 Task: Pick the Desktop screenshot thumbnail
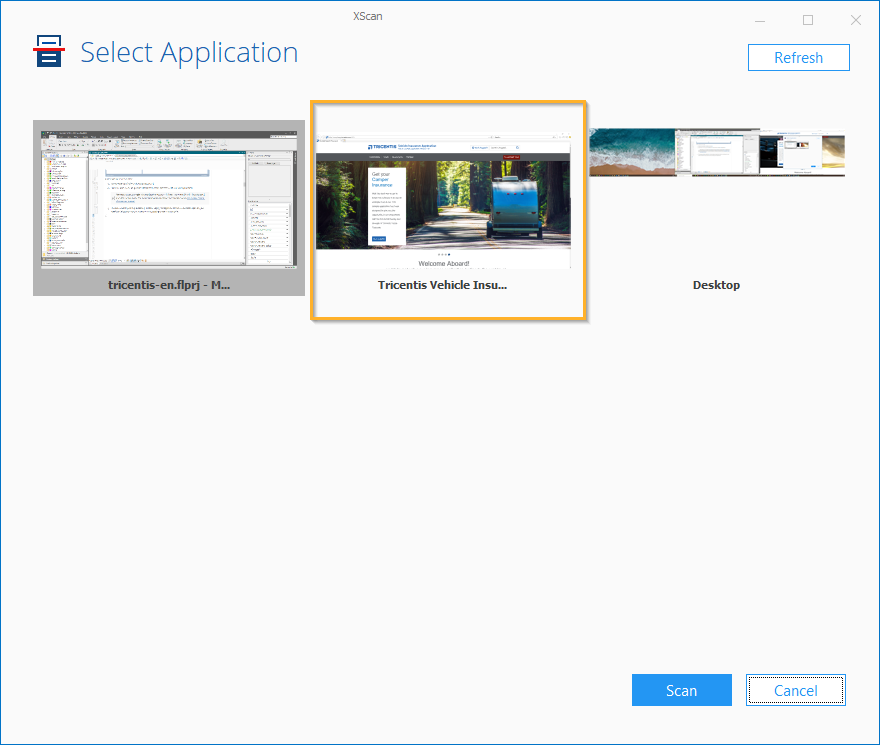point(716,152)
